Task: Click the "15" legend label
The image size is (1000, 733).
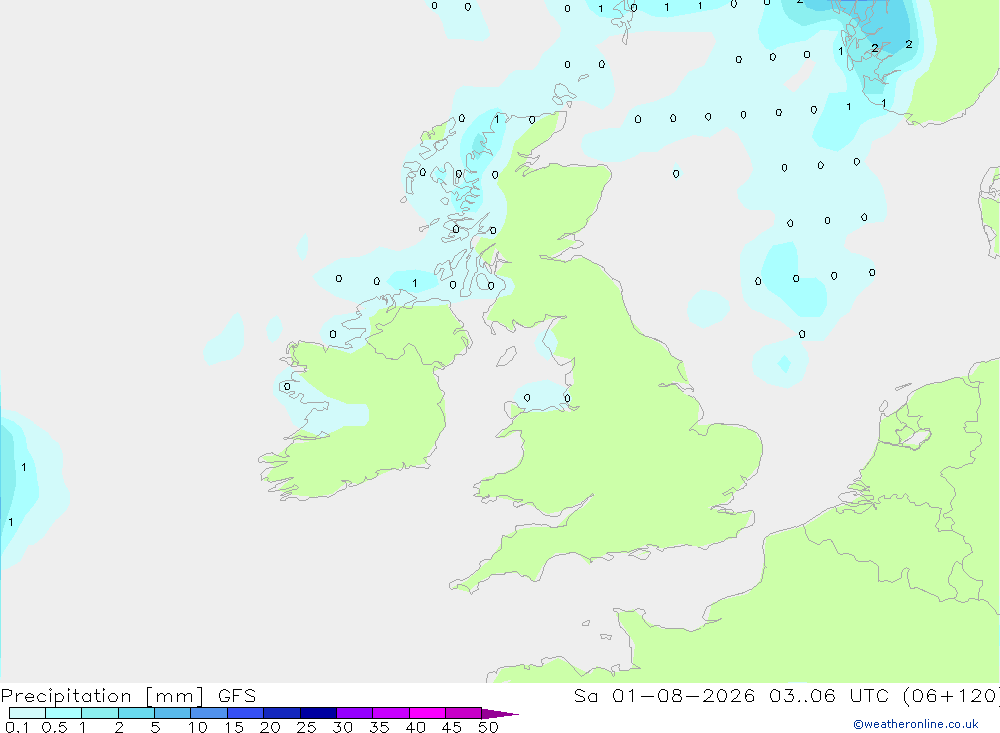Action: (x=234, y=727)
